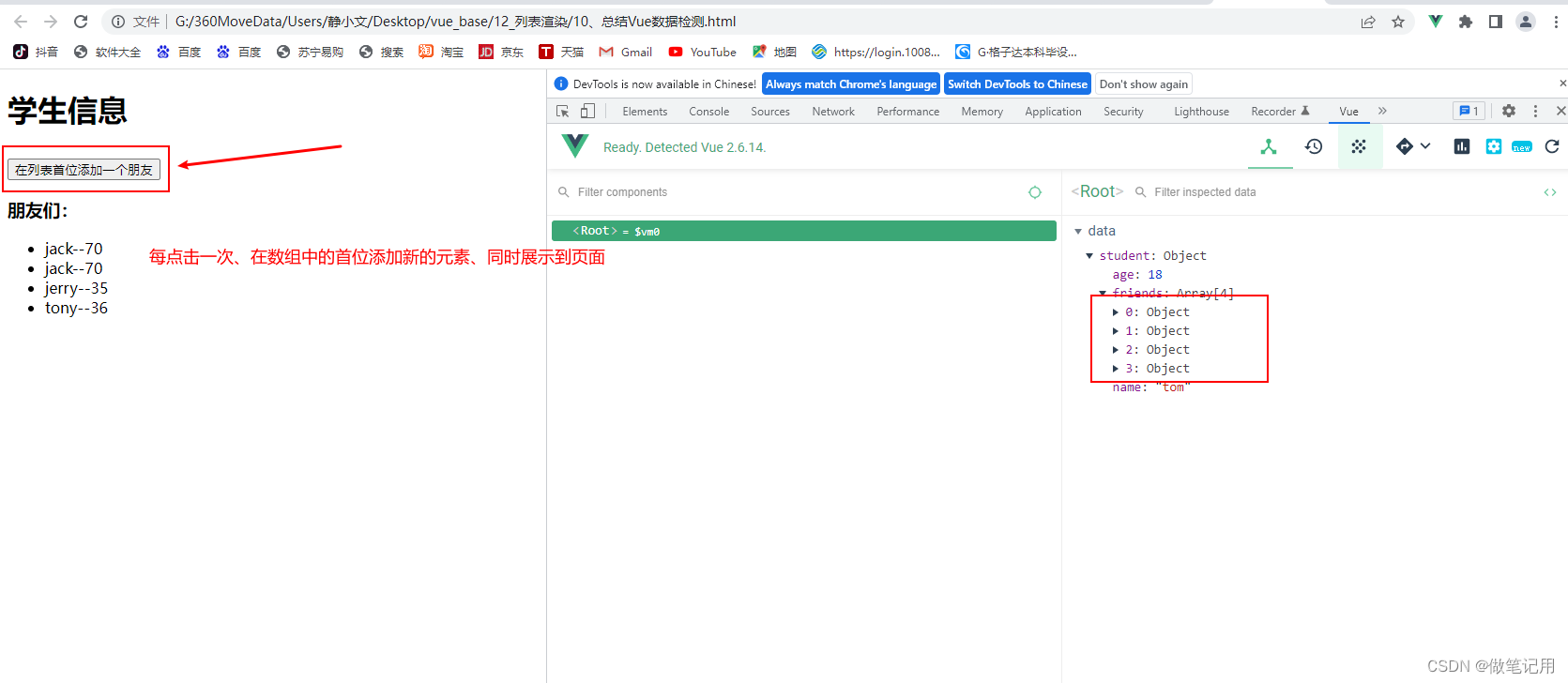The image size is (1568, 683).
Task: Open DevTools settings gear
Action: (x=1509, y=111)
